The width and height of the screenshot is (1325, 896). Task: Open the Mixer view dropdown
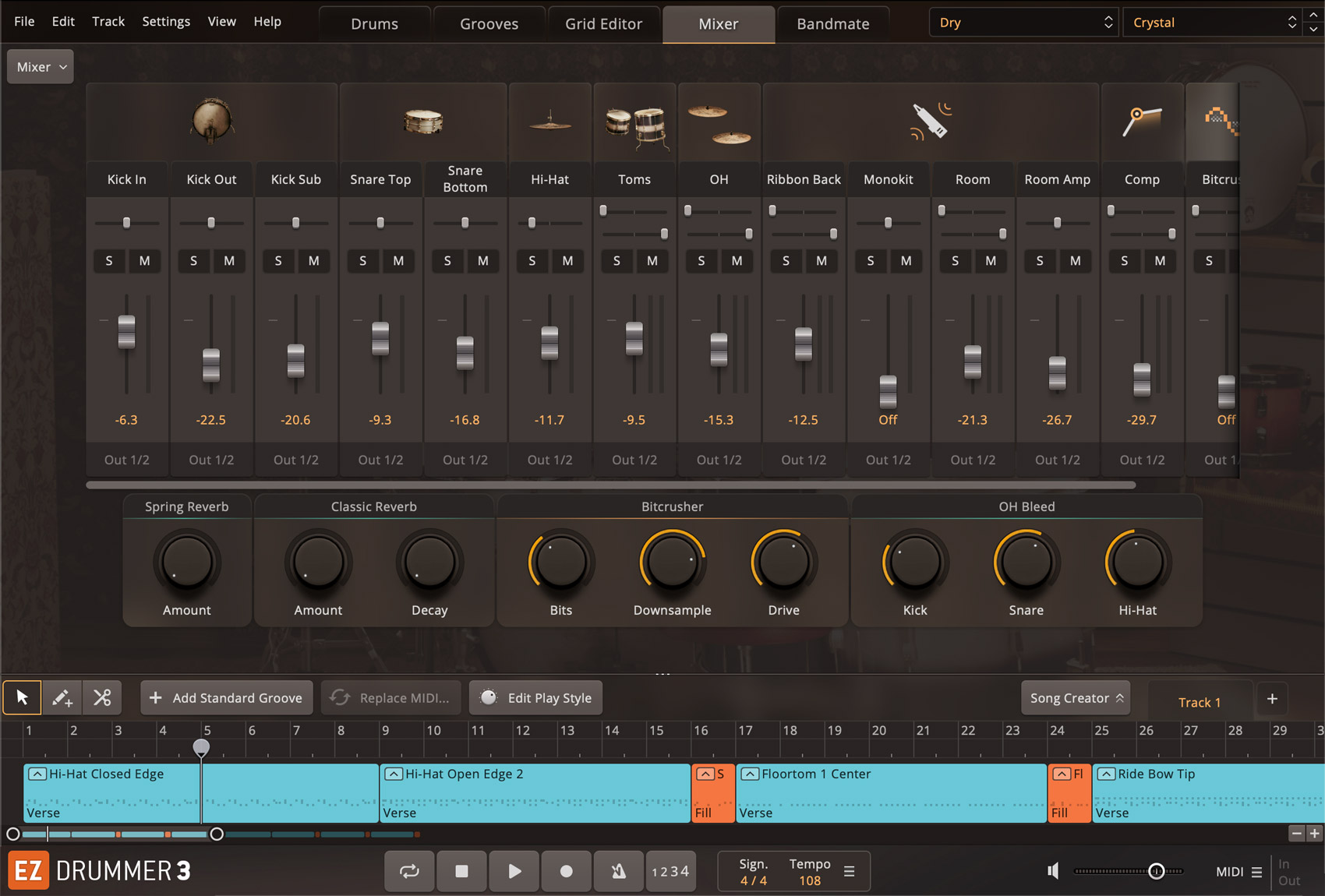41,67
